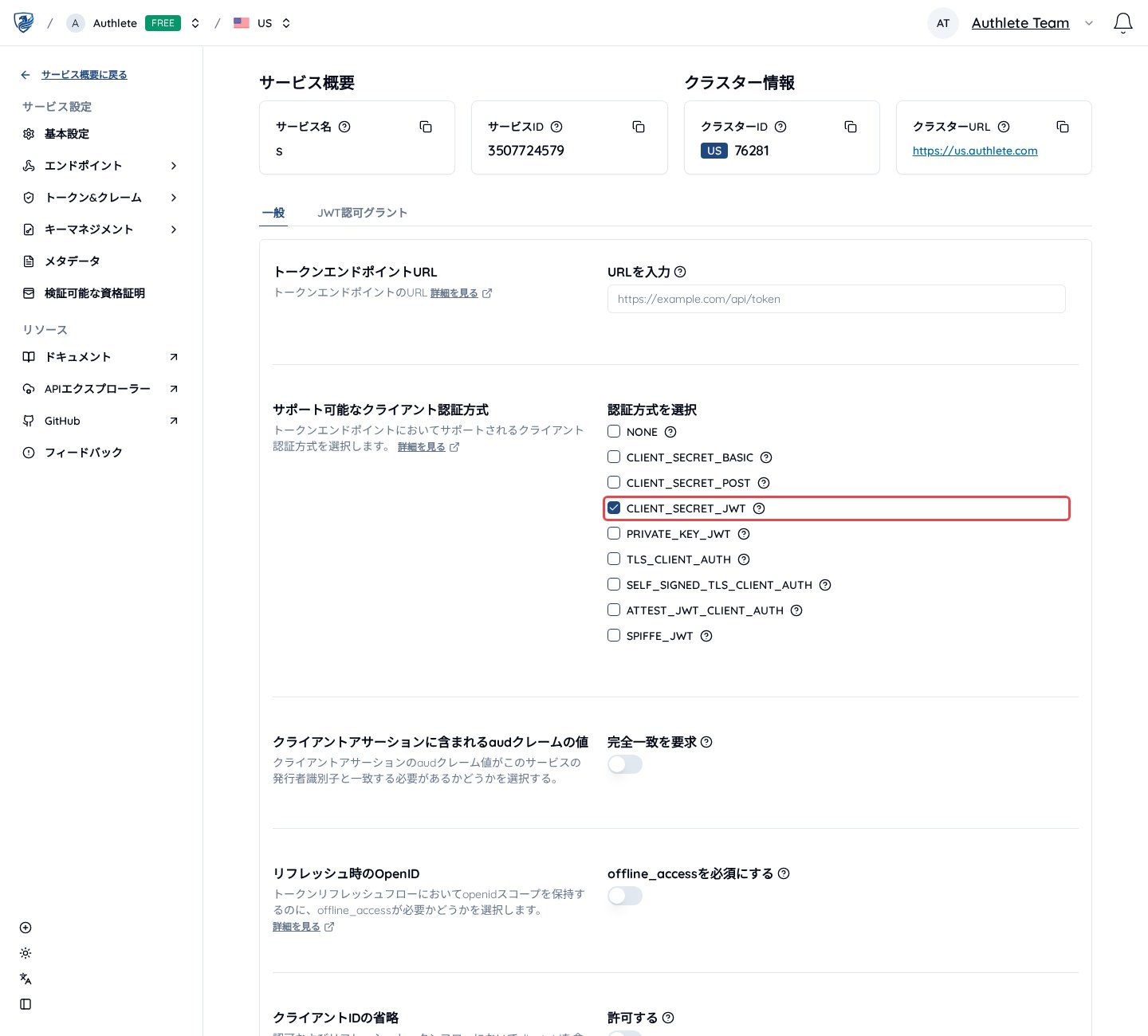
Task: Check the CLIENT_SECRET_POST checkbox
Action: click(x=614, y=482)
